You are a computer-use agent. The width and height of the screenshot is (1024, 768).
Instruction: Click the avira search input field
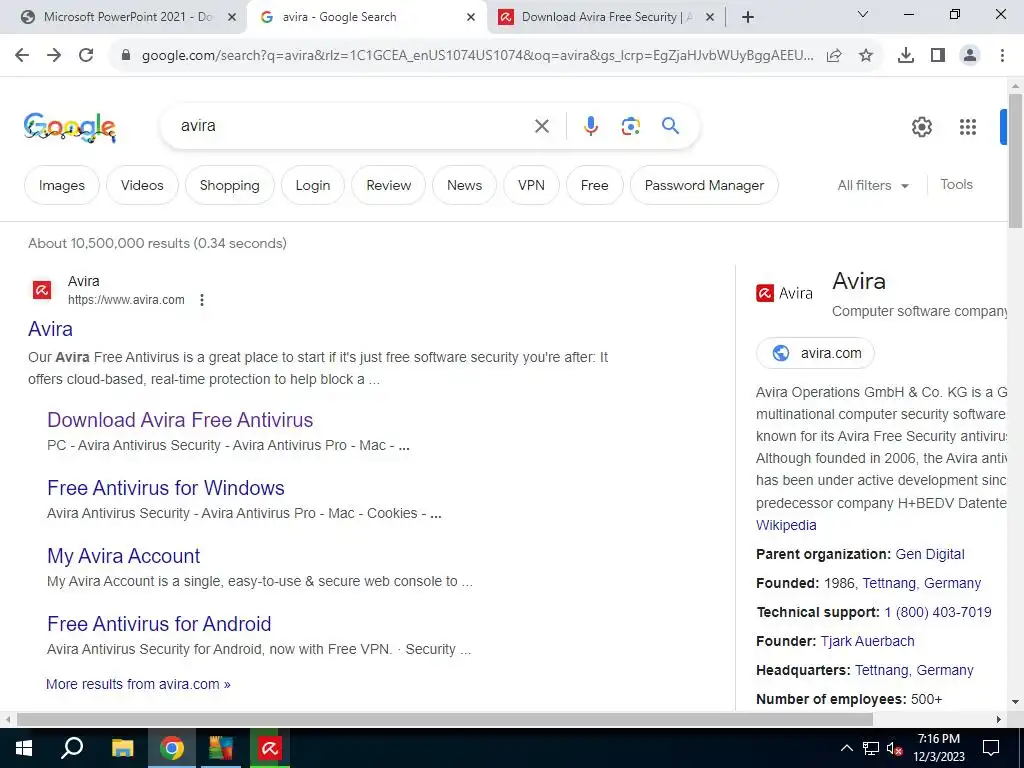(353, 126)
